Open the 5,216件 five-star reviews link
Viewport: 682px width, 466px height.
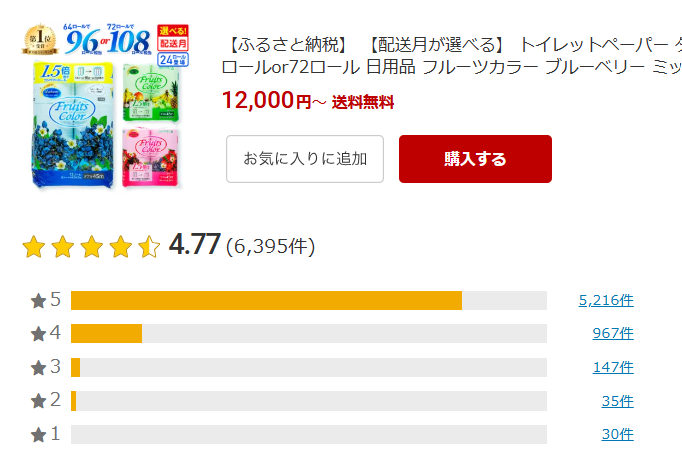606,300
